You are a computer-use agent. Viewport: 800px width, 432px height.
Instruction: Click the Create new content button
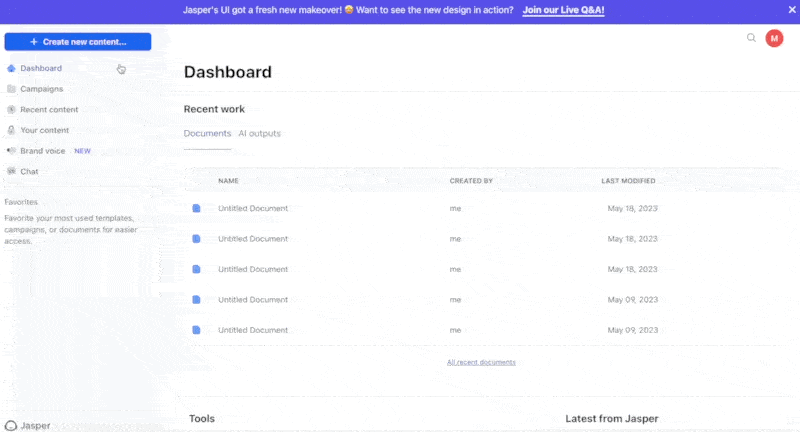(x=78, y=42)
